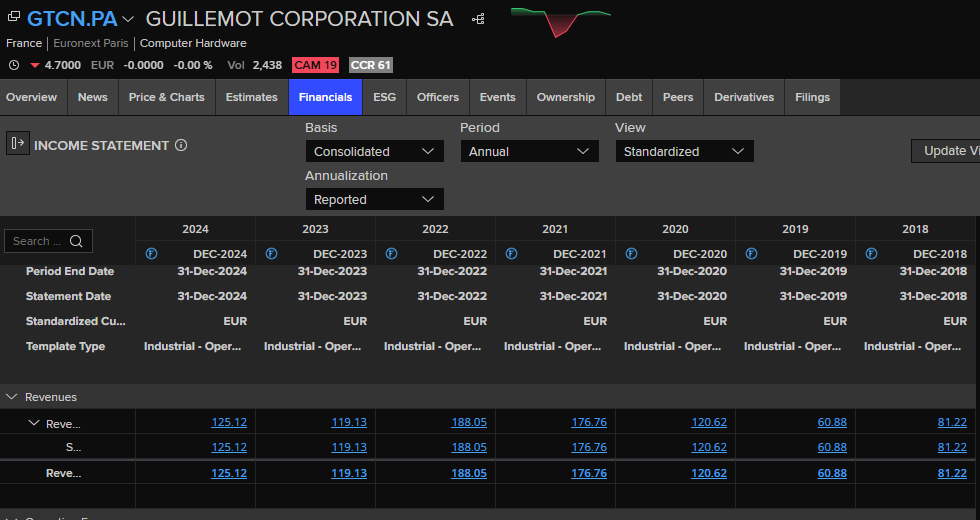Viewport: 980px width, 520px height.
Task: Click the Update View button
Action: point(946,151)
